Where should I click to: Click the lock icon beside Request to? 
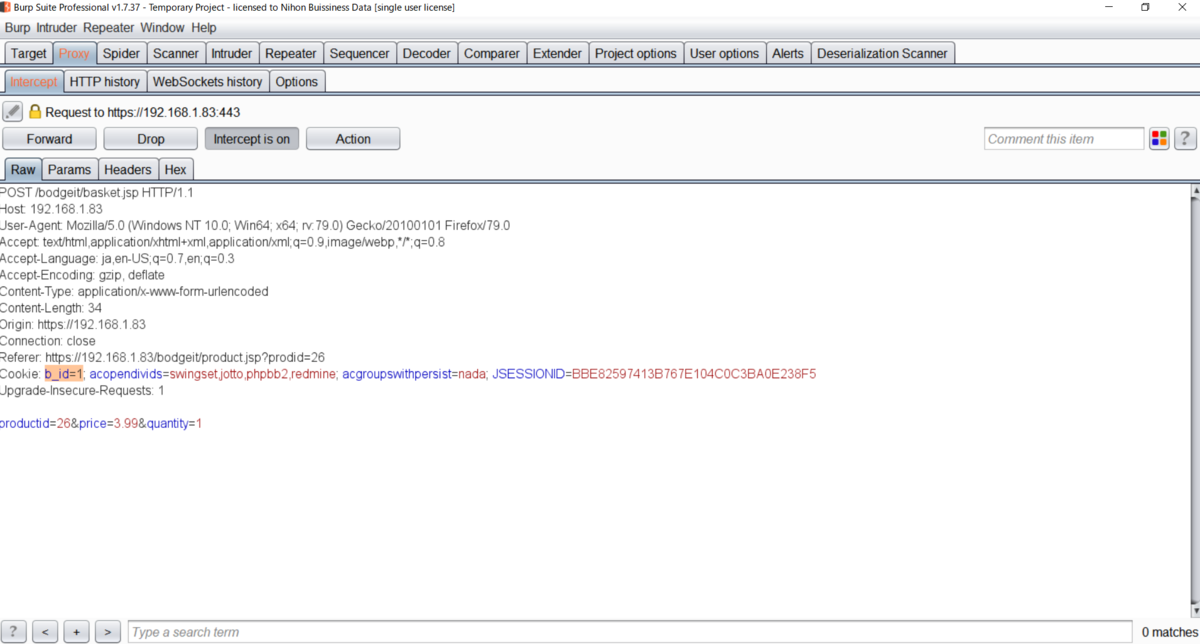pyautogui.click(x=35, y=112)
